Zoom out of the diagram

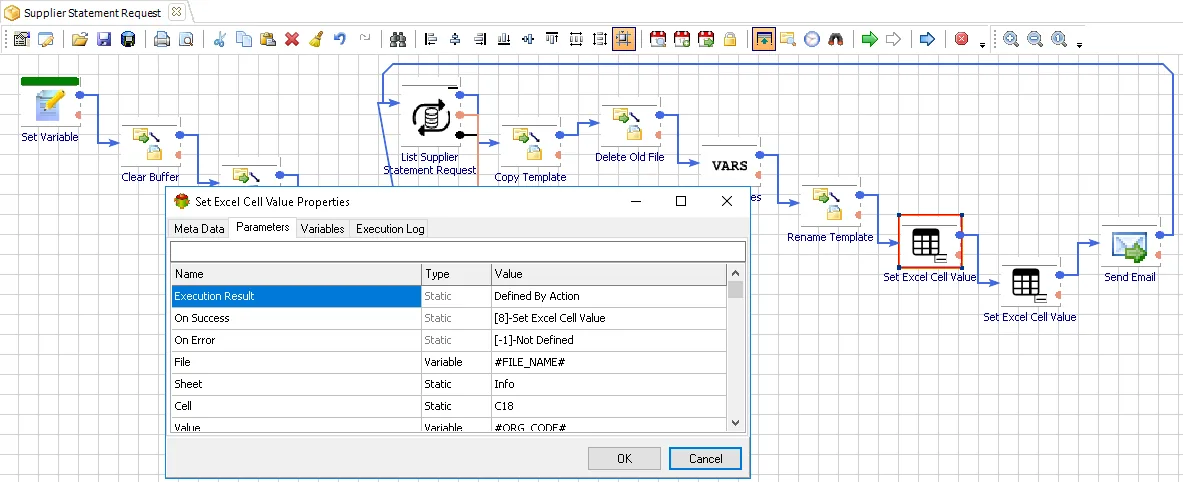point(1035,39)
